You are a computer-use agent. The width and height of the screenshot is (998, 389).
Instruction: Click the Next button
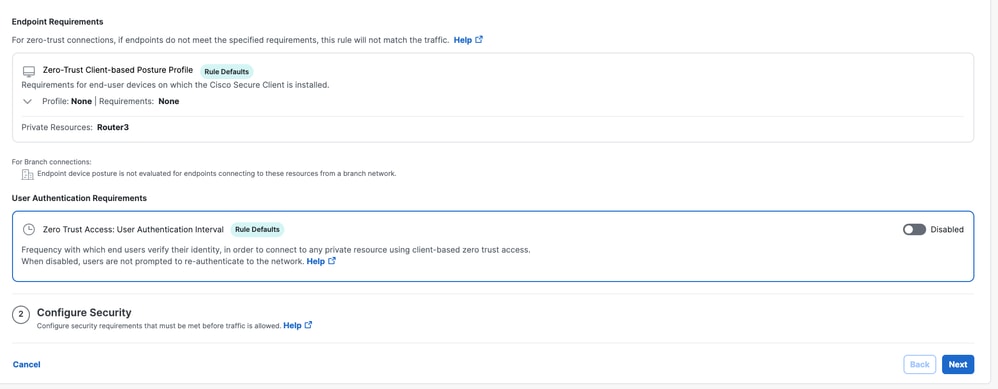pyautogui.click(x=958, y=365)
